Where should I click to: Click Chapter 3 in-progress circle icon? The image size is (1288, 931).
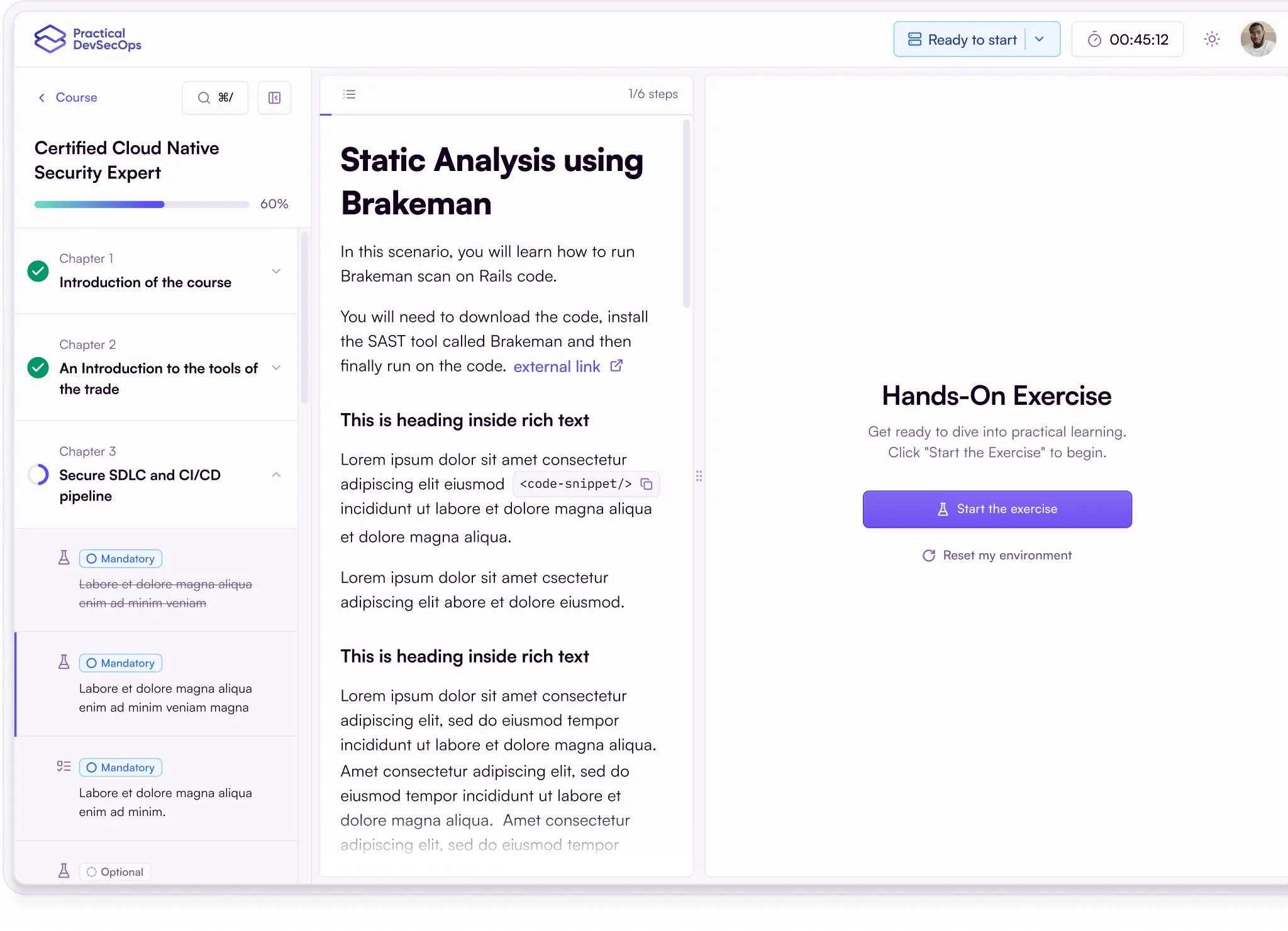click(x=38, y=475)
